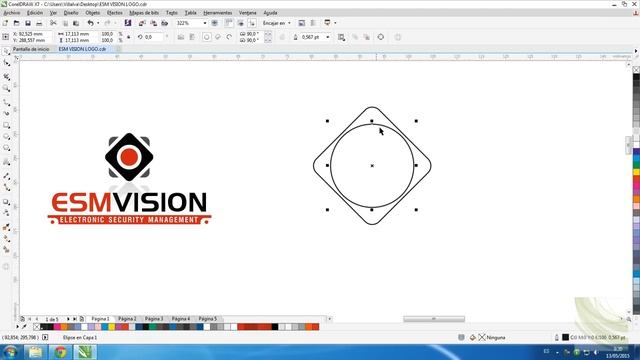Click the Save icon in the toolbar
640x360 pixels.
(28, 23)
